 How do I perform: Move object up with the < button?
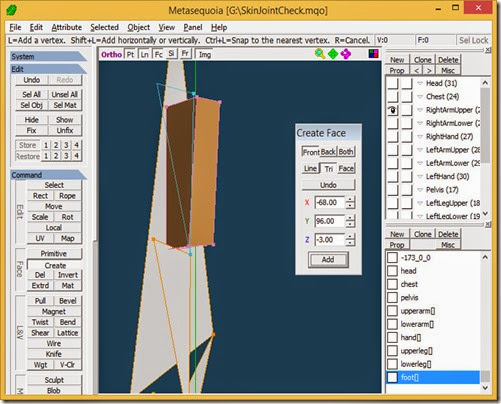[416, 71]
